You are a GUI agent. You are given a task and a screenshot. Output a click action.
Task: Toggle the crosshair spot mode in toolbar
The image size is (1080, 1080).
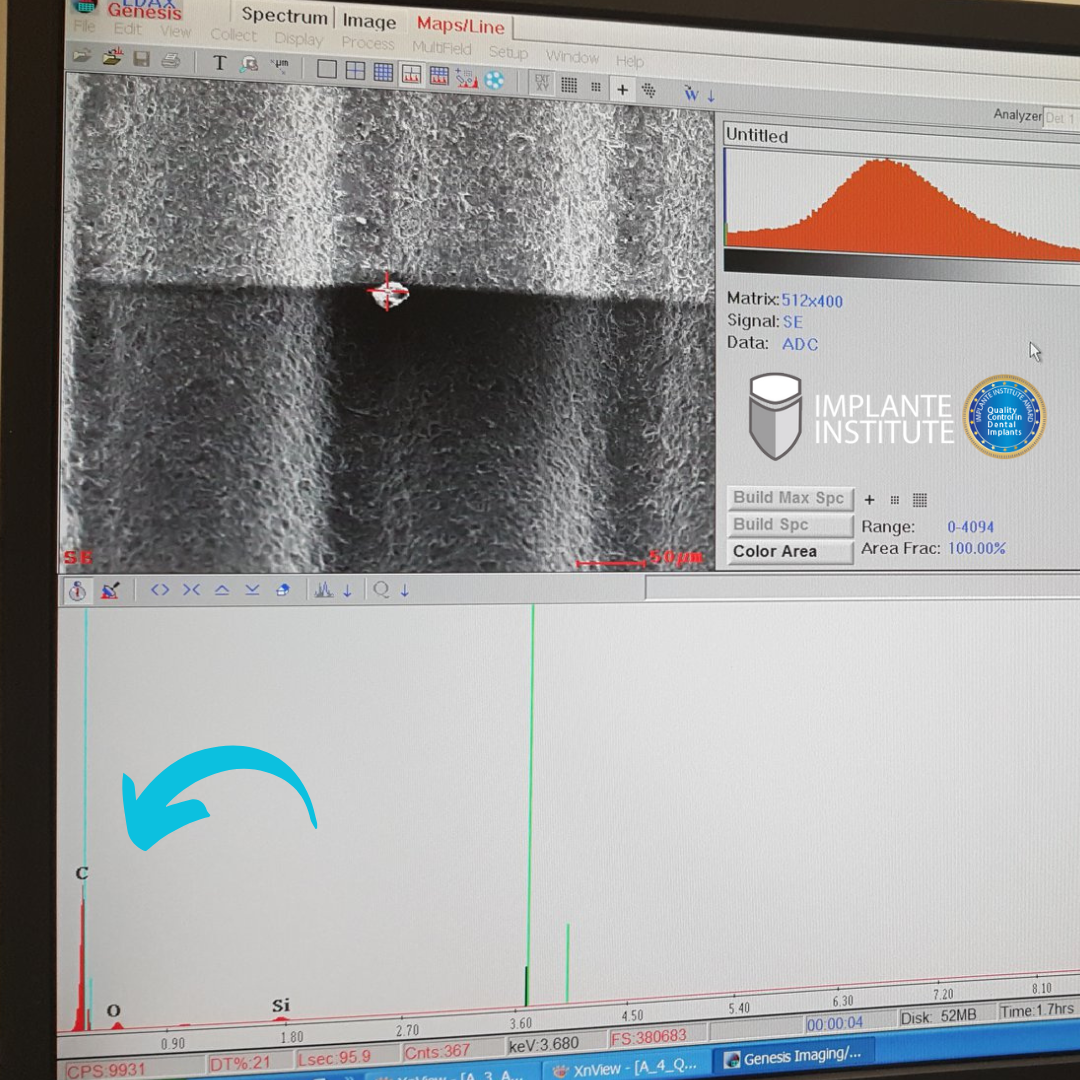(622, 90)
